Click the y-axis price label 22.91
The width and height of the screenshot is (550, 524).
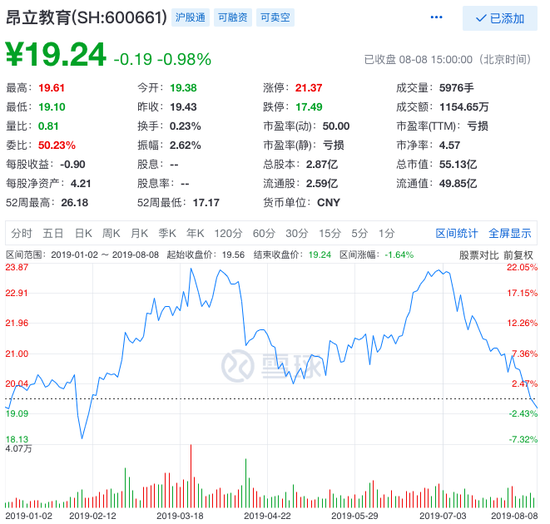click(16, 293)
